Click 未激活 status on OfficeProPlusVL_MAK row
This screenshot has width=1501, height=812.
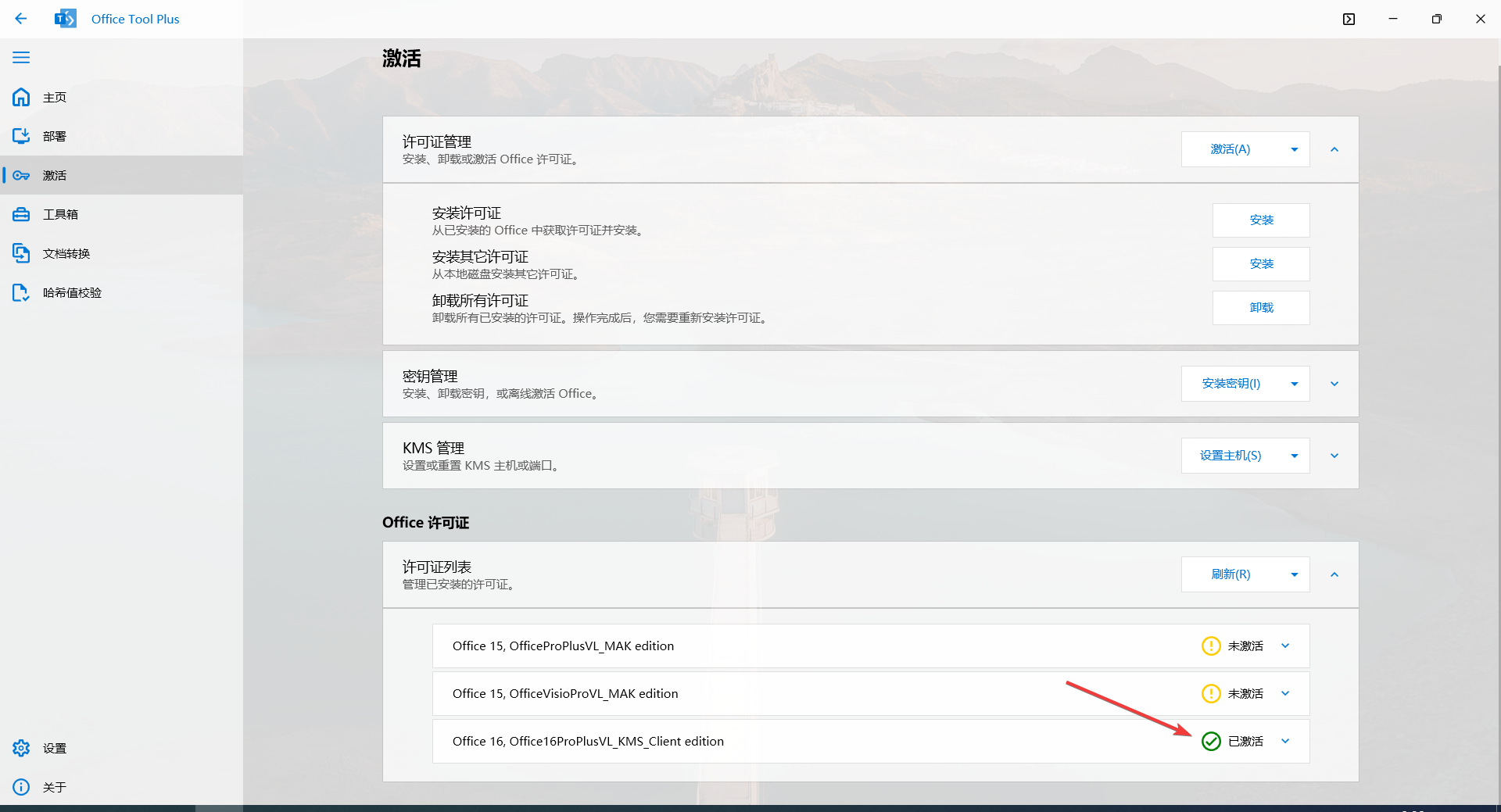pyautogui.click(x=1245, y=646)
